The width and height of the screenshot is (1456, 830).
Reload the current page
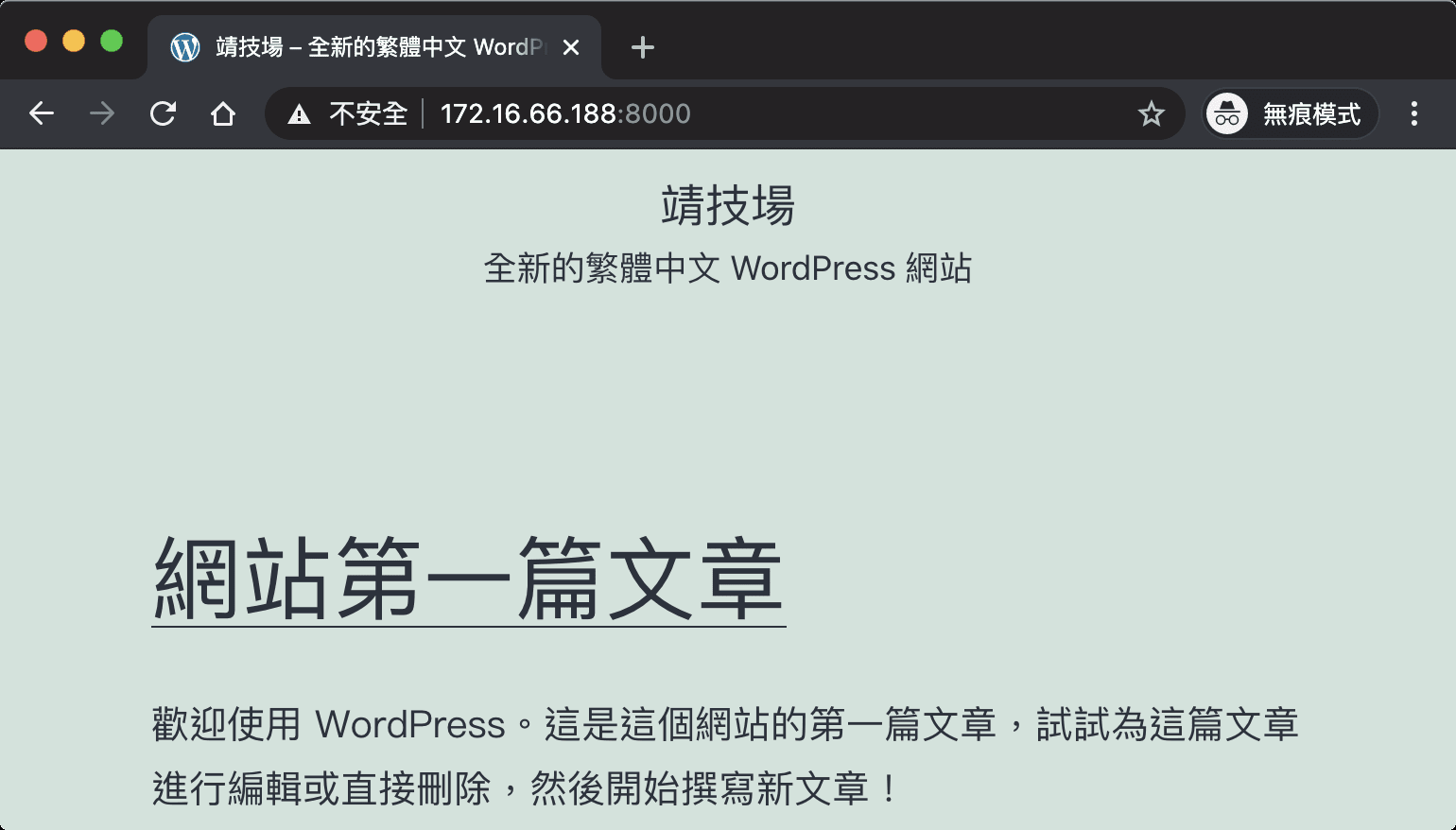tap(163, 113)
